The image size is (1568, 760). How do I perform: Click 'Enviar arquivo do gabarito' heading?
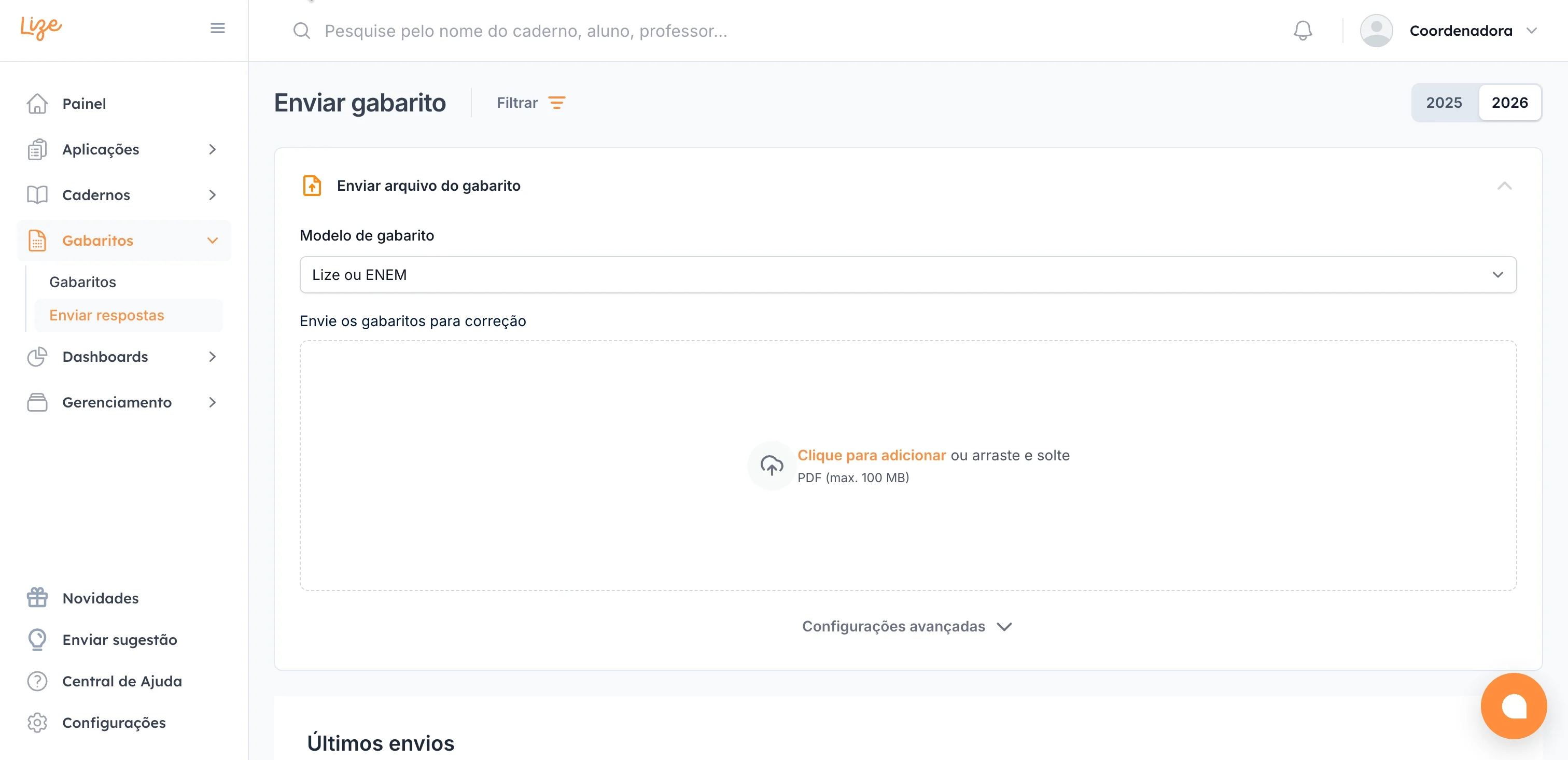[428, 186]
